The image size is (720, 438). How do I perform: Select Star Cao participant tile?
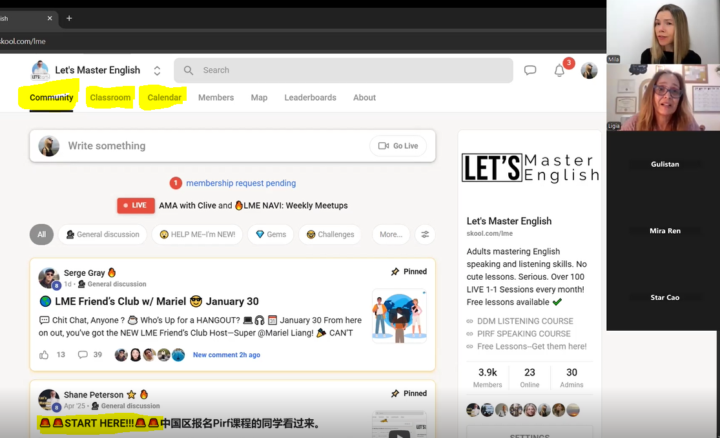pos(664,297)
